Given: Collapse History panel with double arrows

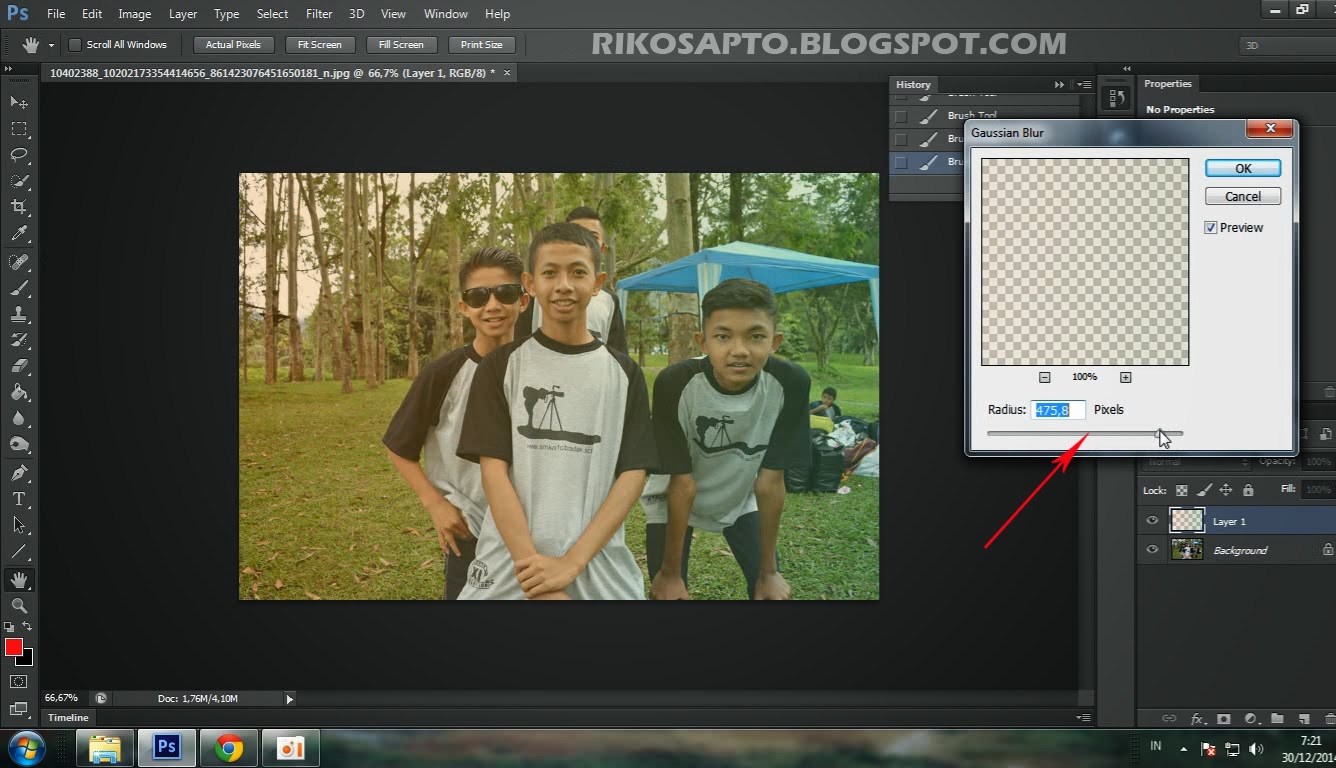Looking at the screenshot, I should coord(1059,85).
